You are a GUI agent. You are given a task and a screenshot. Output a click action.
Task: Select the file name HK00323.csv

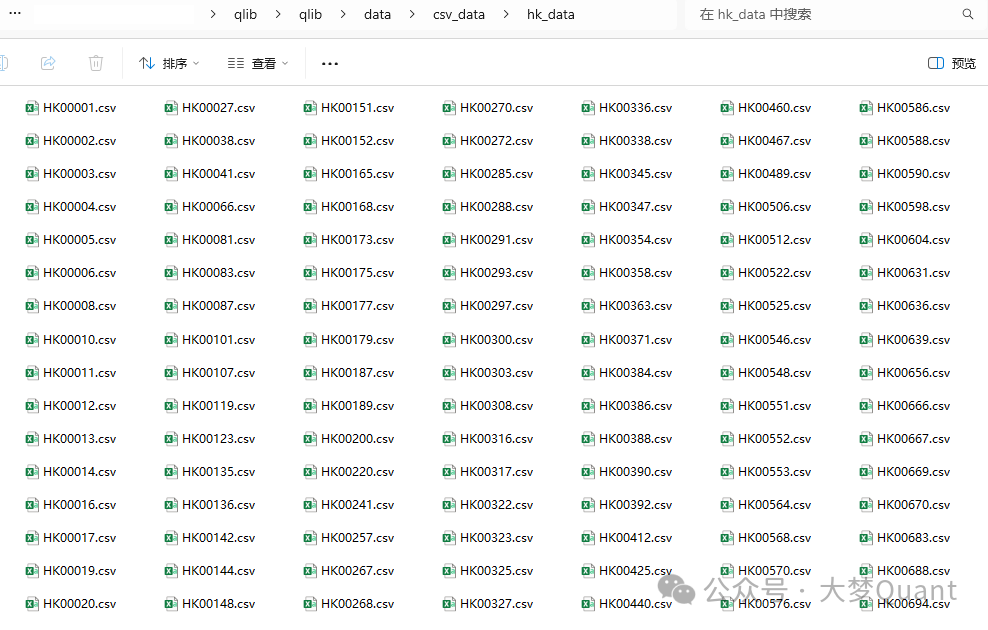click(497, 538)
